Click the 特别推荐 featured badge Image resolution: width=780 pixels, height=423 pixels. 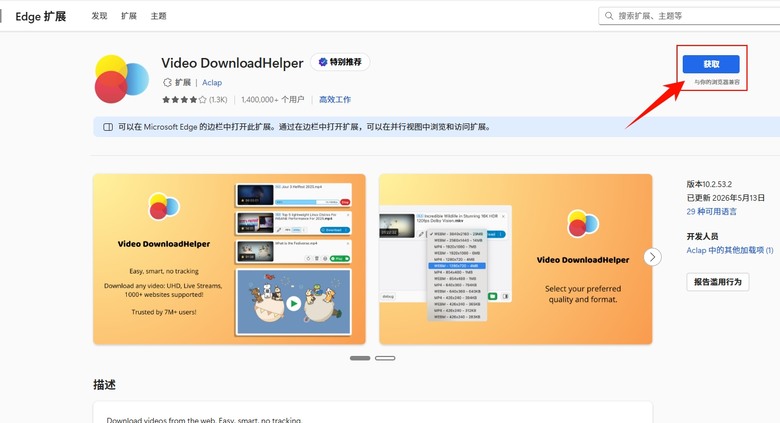(x=340, y=62)
